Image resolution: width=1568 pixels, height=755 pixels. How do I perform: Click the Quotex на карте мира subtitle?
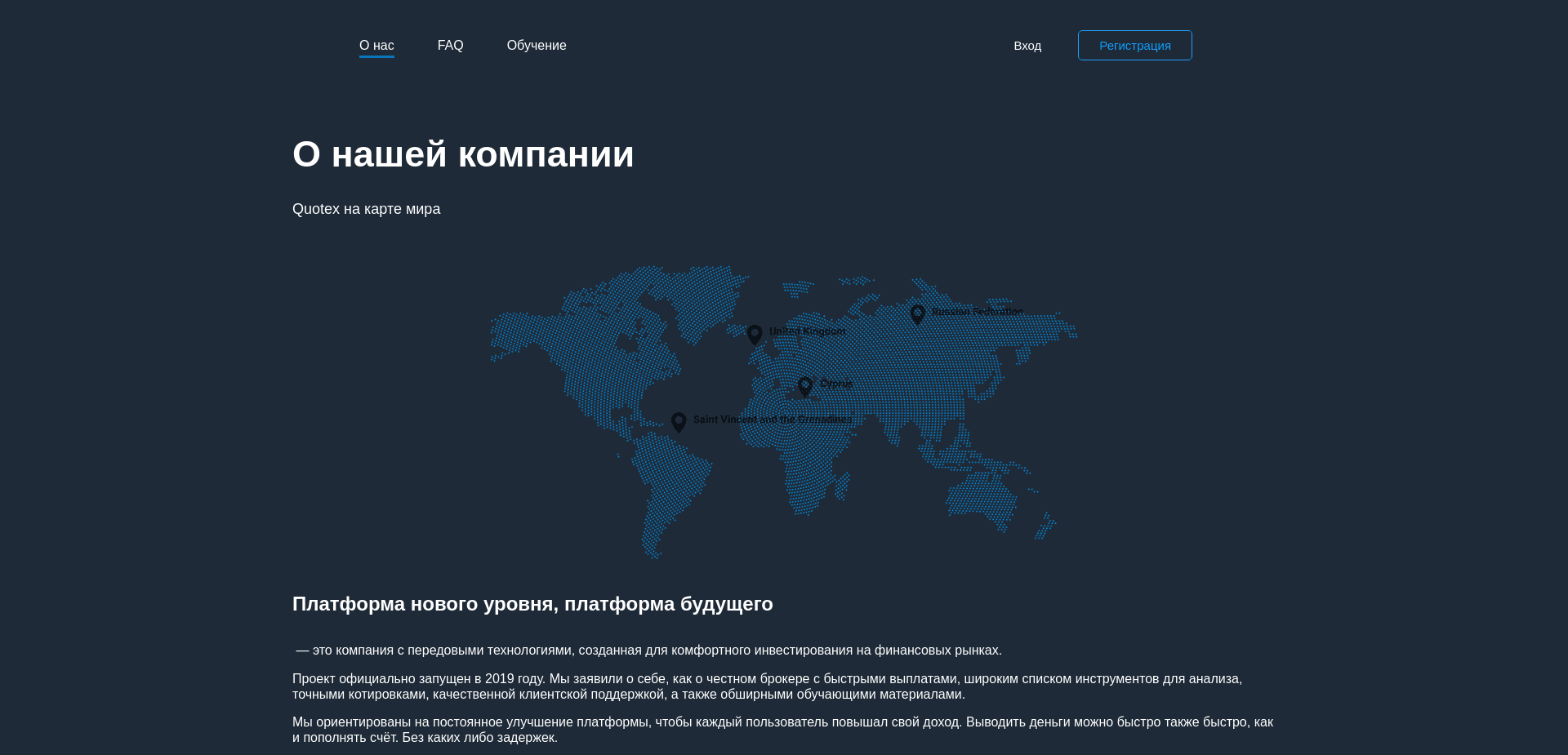click(x=366, y=209)
